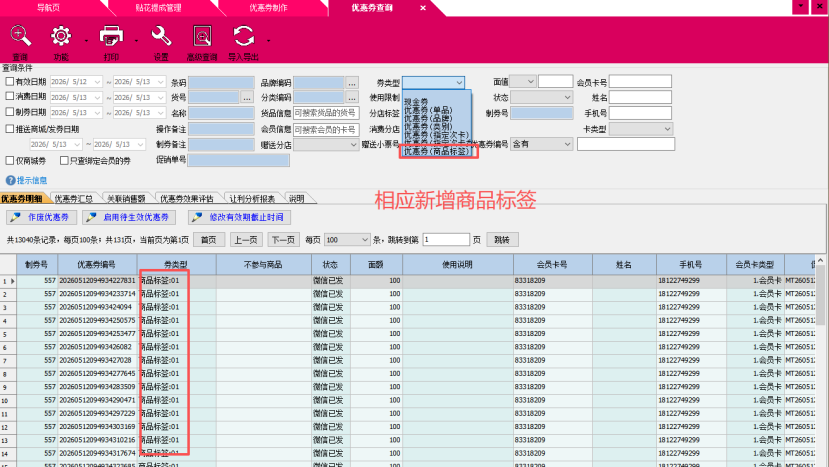Open the 有效日期 start date picker 2026/5/12
This screenshot has width=829, height=467.
[x=76, y=82]
